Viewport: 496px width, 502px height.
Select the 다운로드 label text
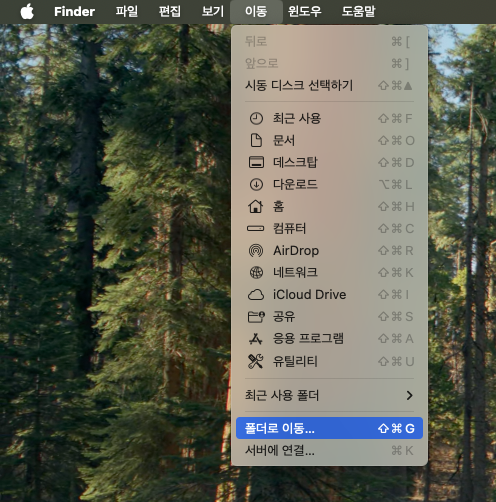pyautogui.click(x=295, y=184)
